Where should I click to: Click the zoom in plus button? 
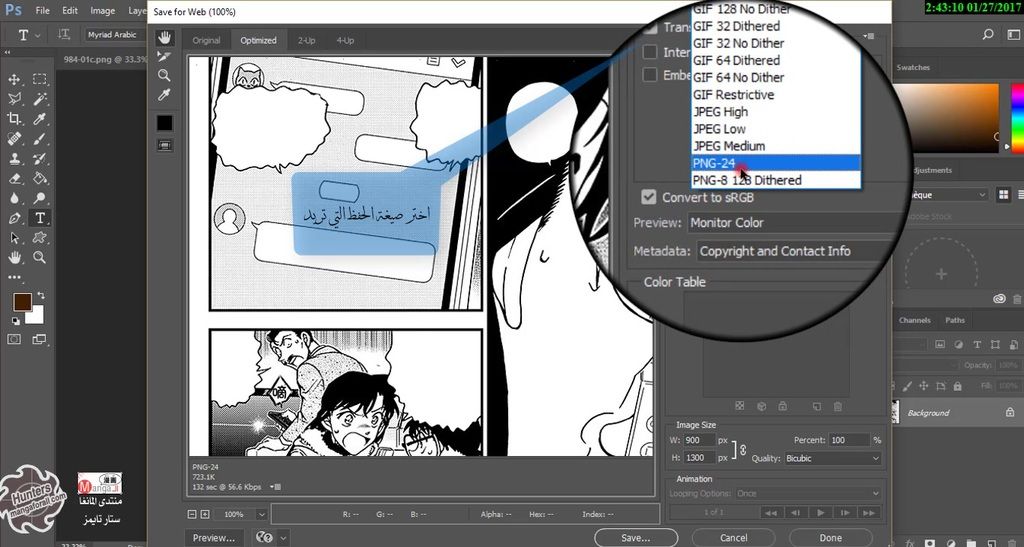click(204, 514)
